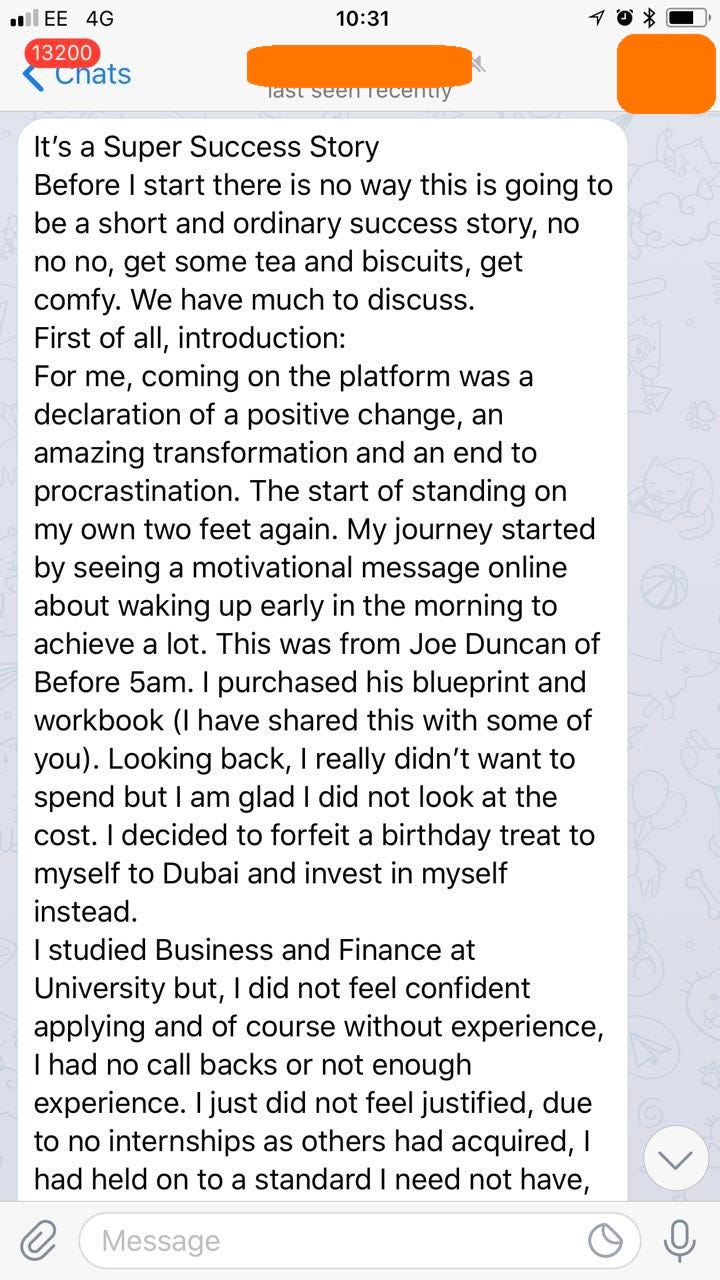This screenshot has width=720, height=1280.
Task: Tap the Bluetooth status bar icon
Action: click(648, 18)
